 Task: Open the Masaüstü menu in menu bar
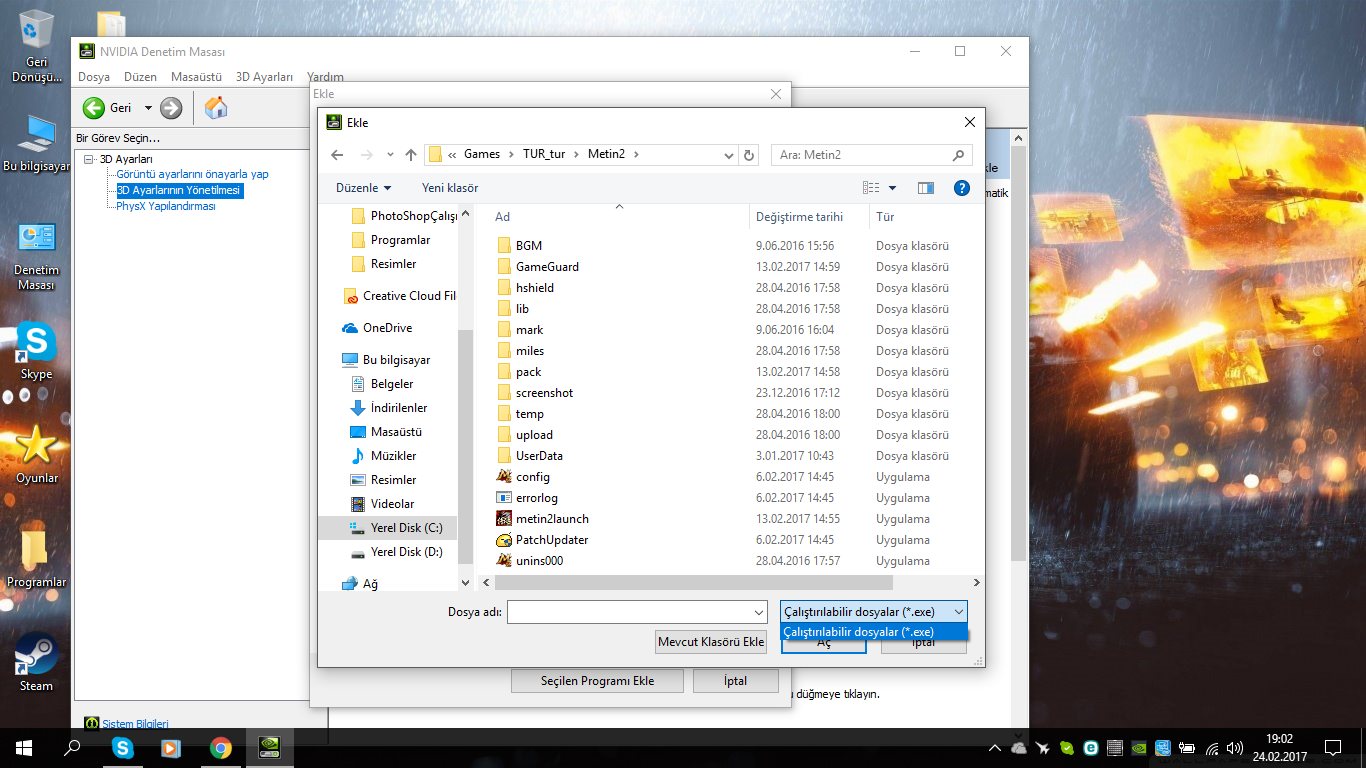coord(196,77)
